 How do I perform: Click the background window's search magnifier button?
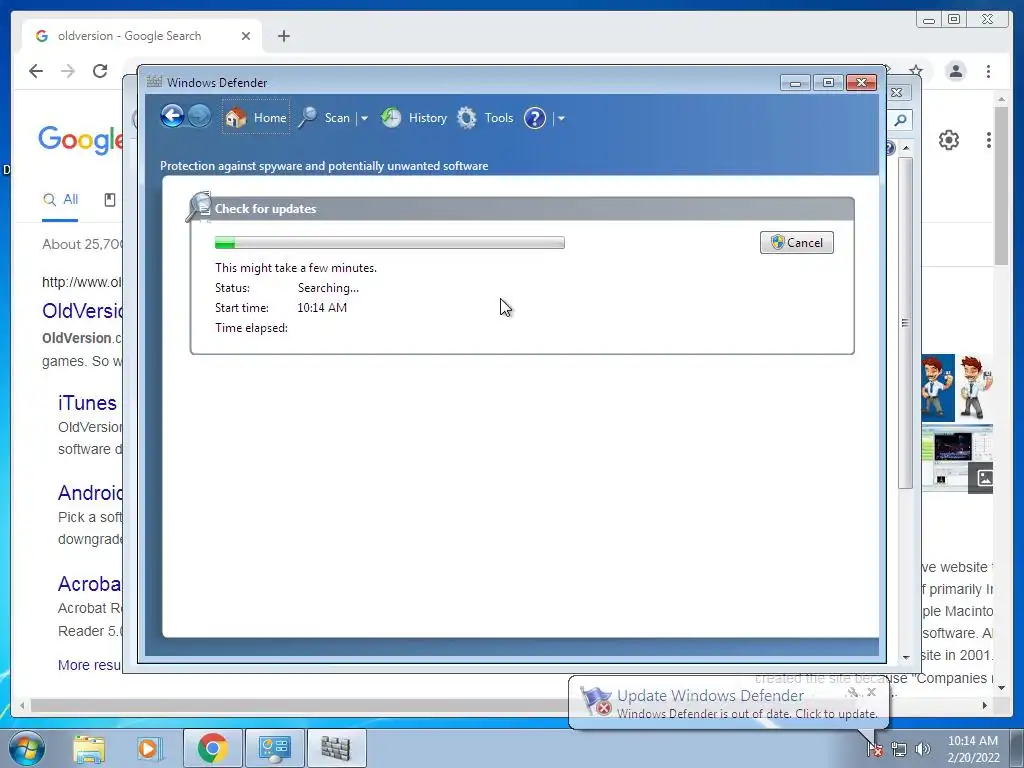pos(900,120)
